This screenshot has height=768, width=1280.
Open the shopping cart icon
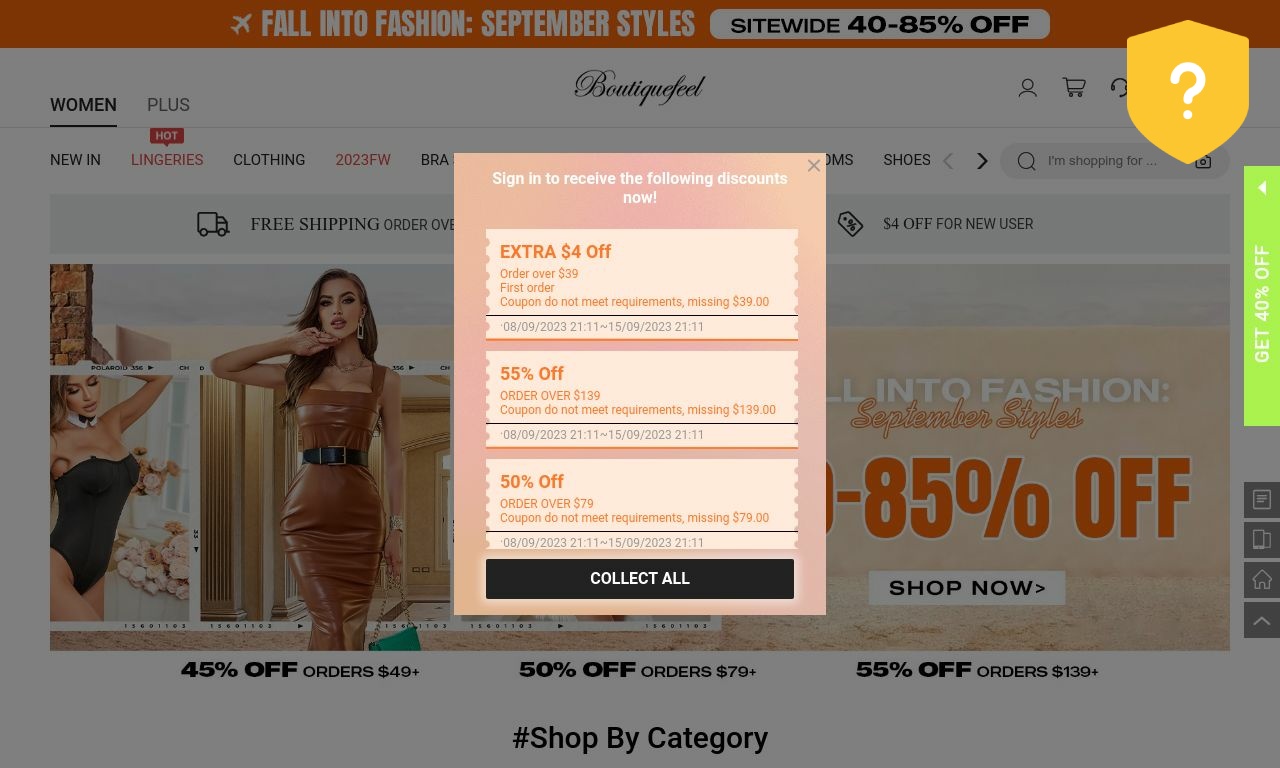point(1074,88)
